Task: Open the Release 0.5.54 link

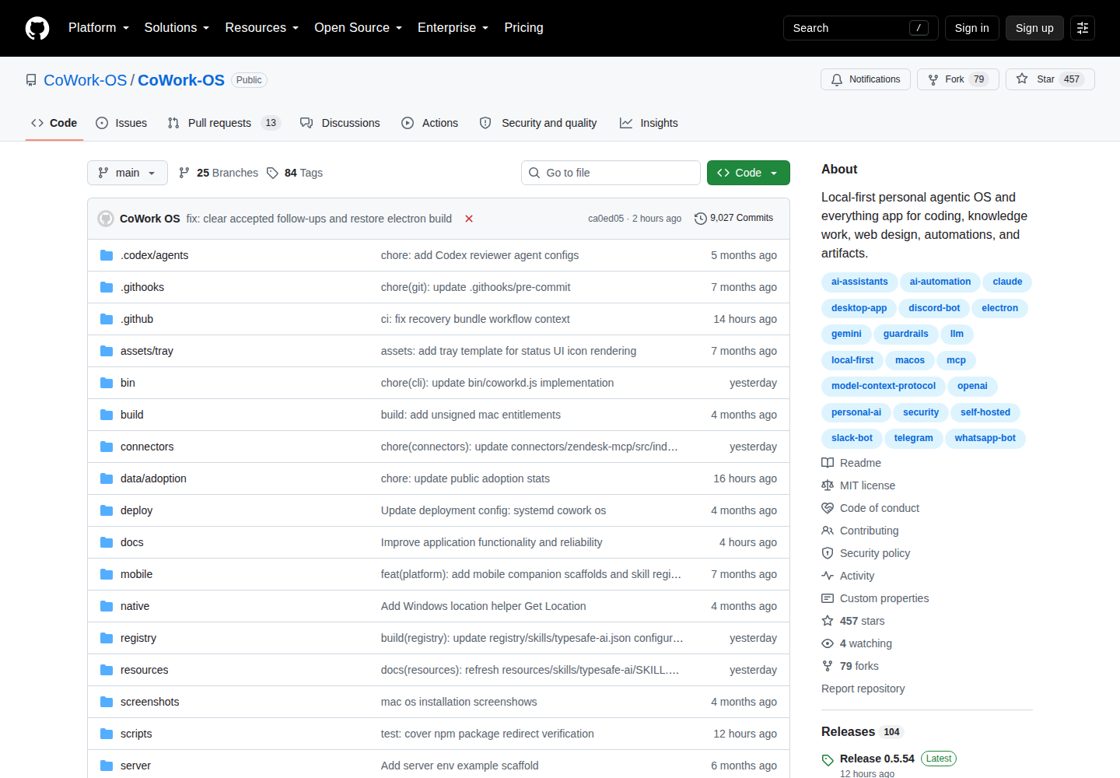Action: pos(876,759)
